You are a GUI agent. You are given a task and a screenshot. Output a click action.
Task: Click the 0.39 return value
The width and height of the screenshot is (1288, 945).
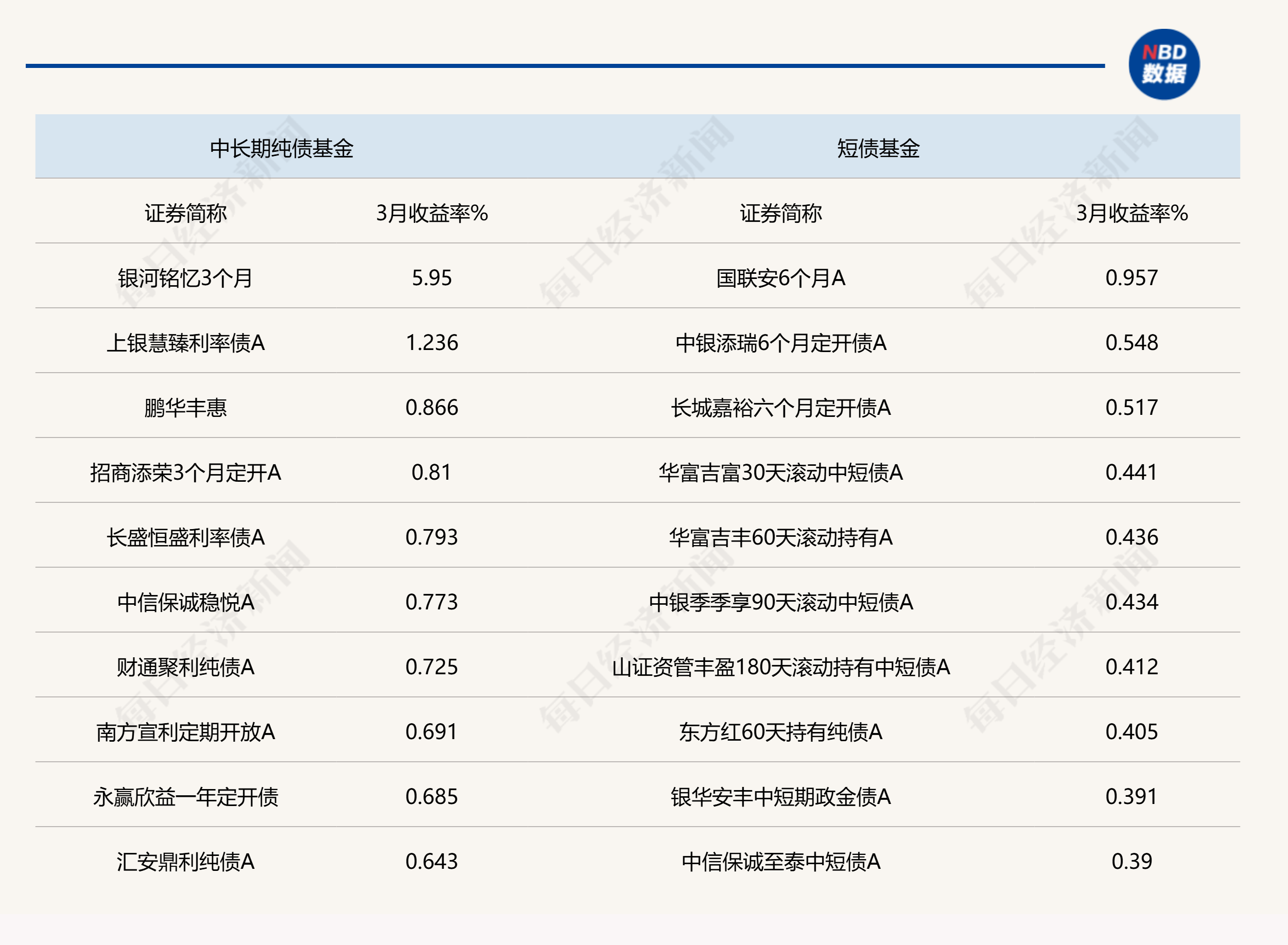click(1131, 862)
